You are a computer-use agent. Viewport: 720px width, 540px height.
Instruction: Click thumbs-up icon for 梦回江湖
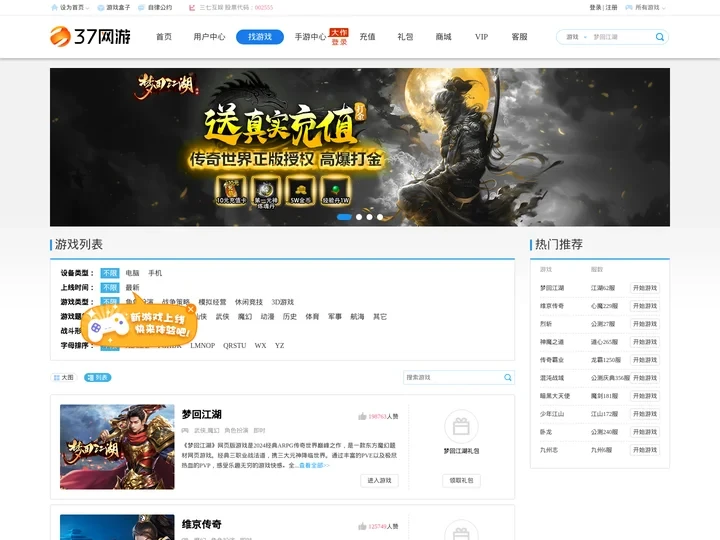(362, 416)
